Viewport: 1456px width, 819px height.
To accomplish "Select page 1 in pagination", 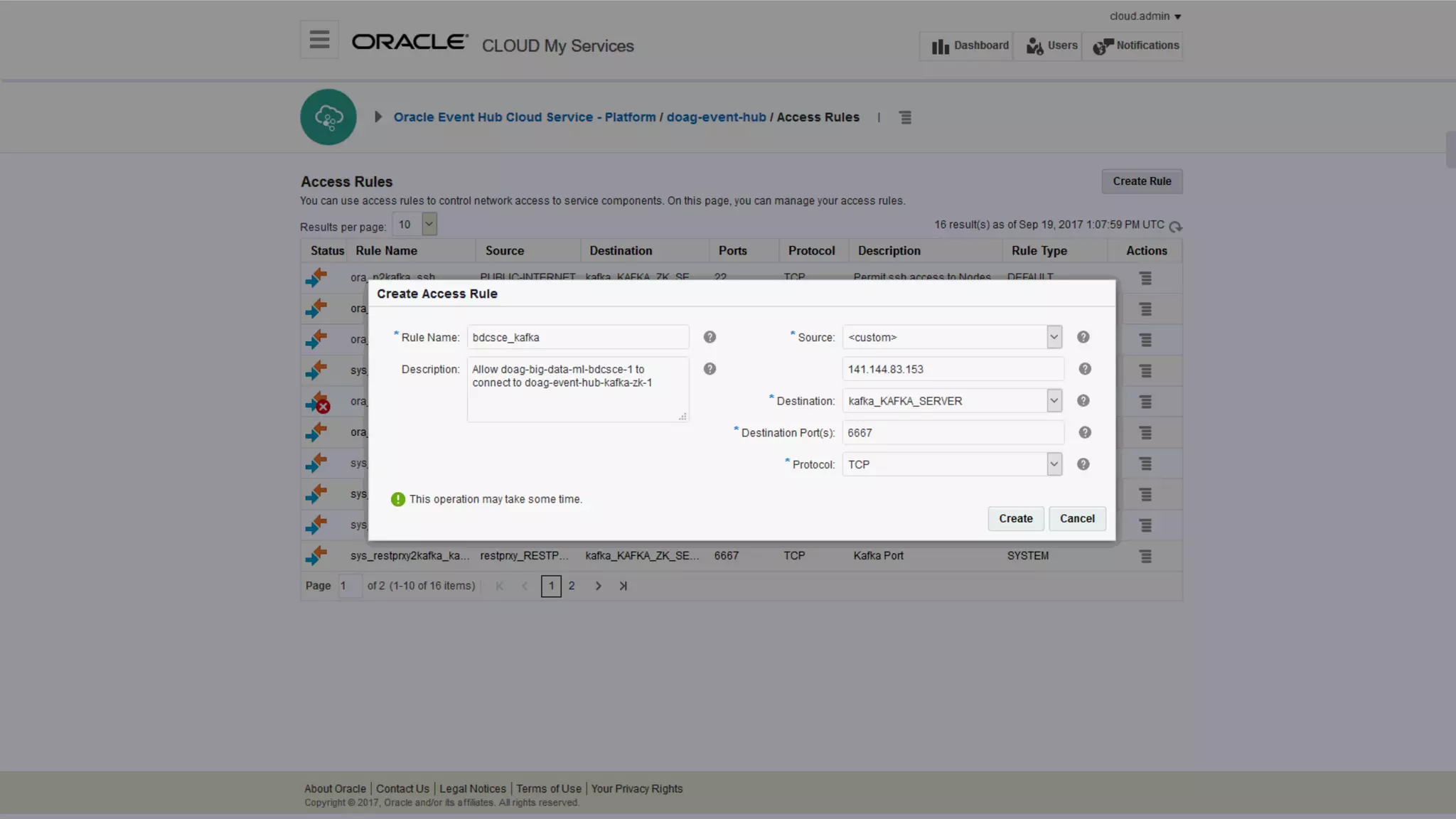I will tap(551, 586).
